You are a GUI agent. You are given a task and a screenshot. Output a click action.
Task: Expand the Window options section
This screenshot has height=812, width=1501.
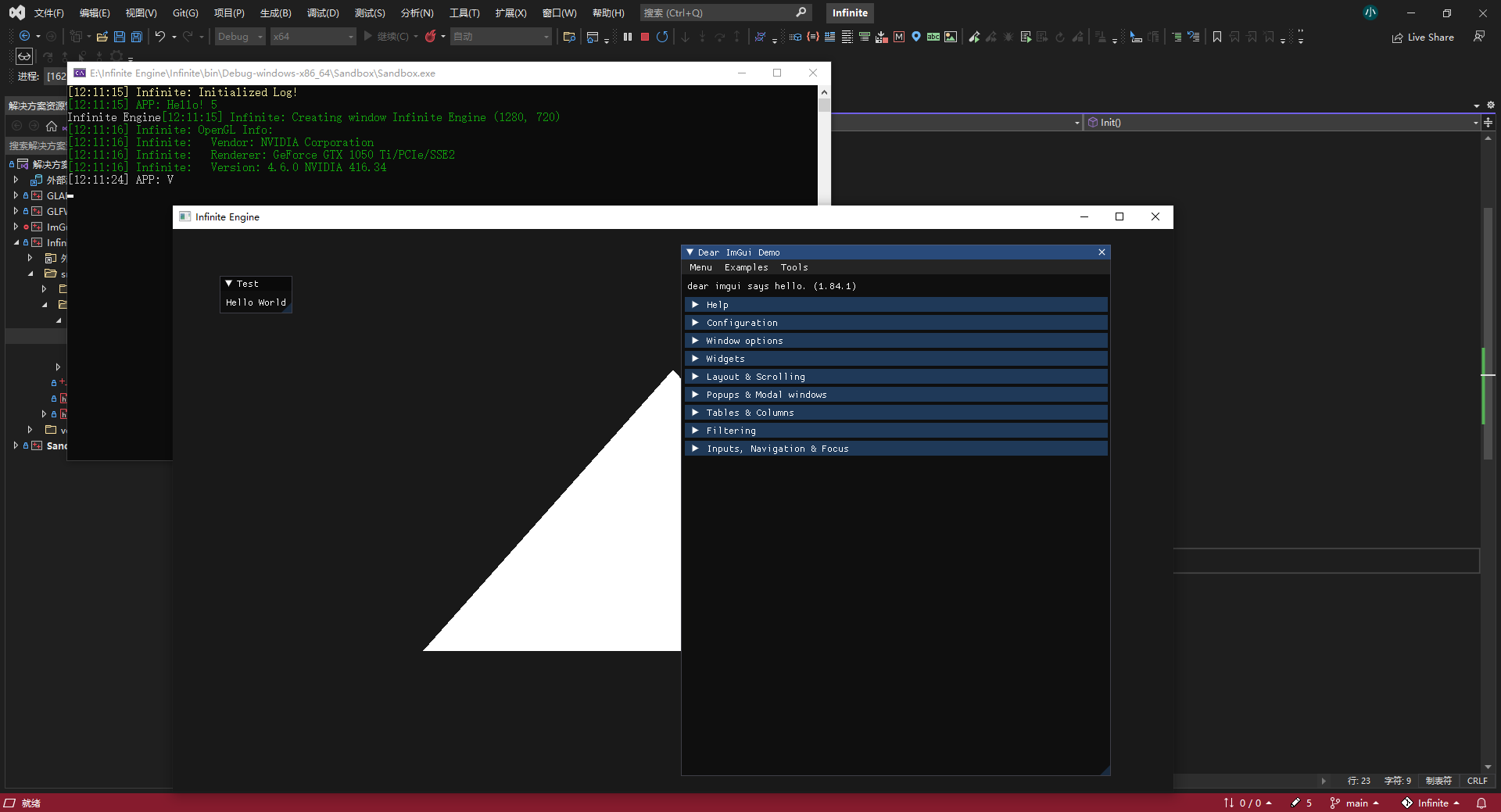[x=896, y=341]
